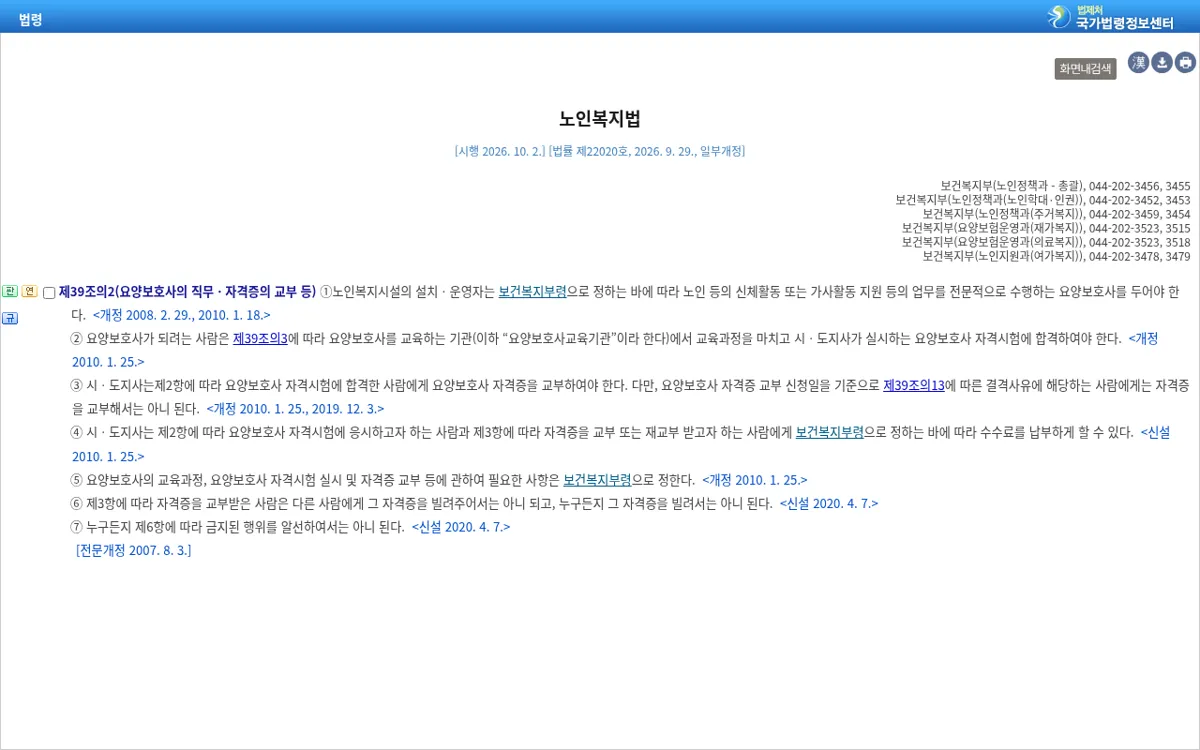Click the 노인복지법 law title
1200x750 pixels.
pyautogui.click(x=600, y=119)
